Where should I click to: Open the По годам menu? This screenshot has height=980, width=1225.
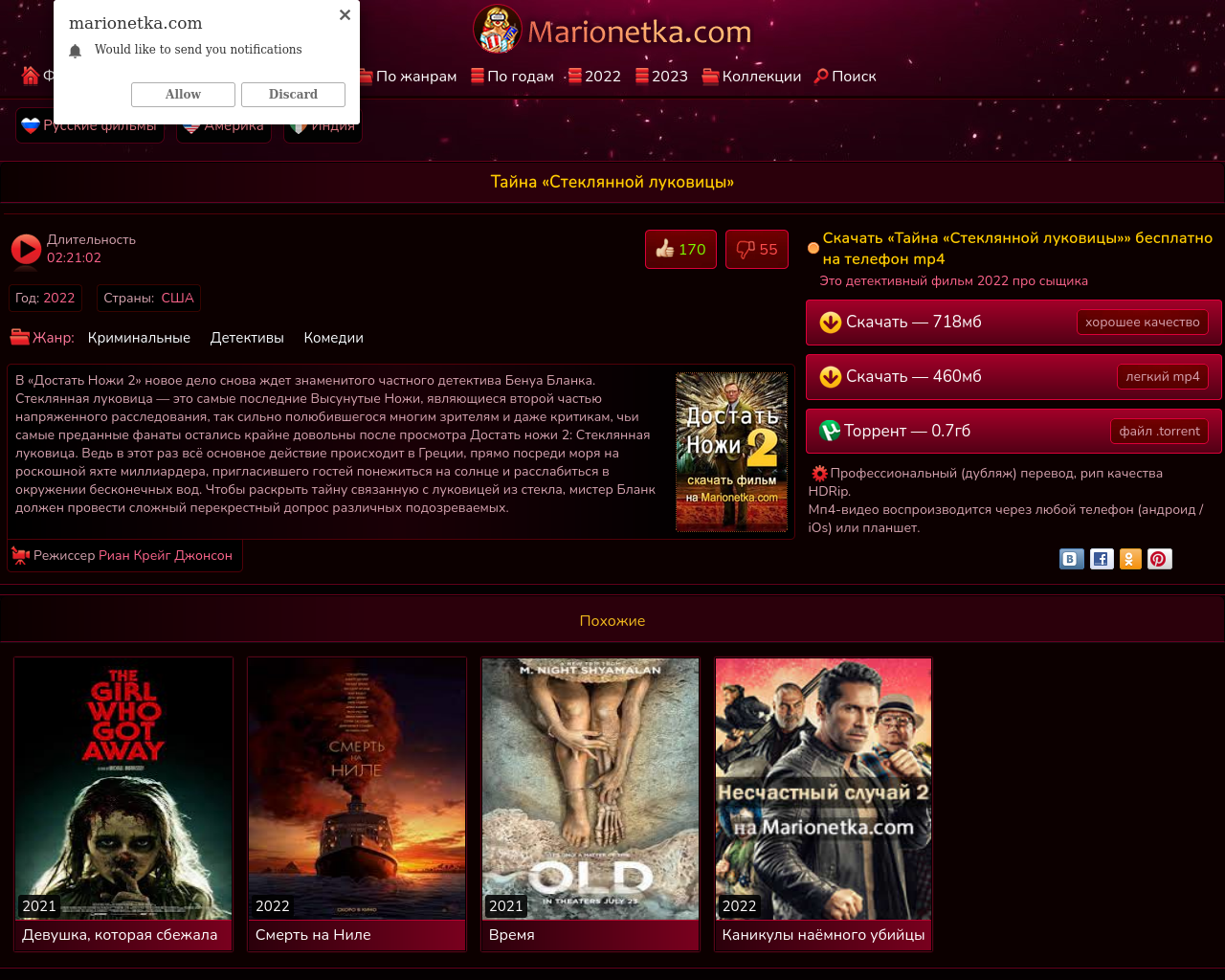[x=512, y=77]
